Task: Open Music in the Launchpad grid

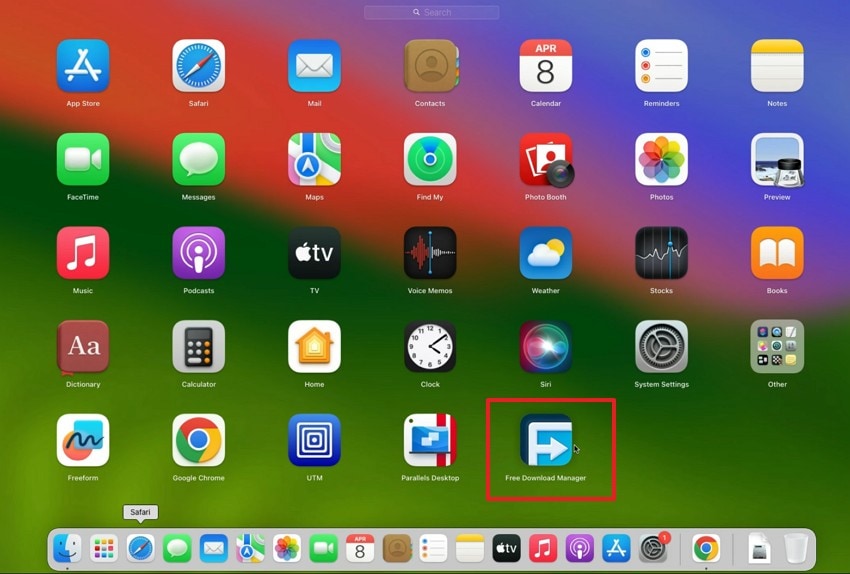Action: (x=83, y=253)
